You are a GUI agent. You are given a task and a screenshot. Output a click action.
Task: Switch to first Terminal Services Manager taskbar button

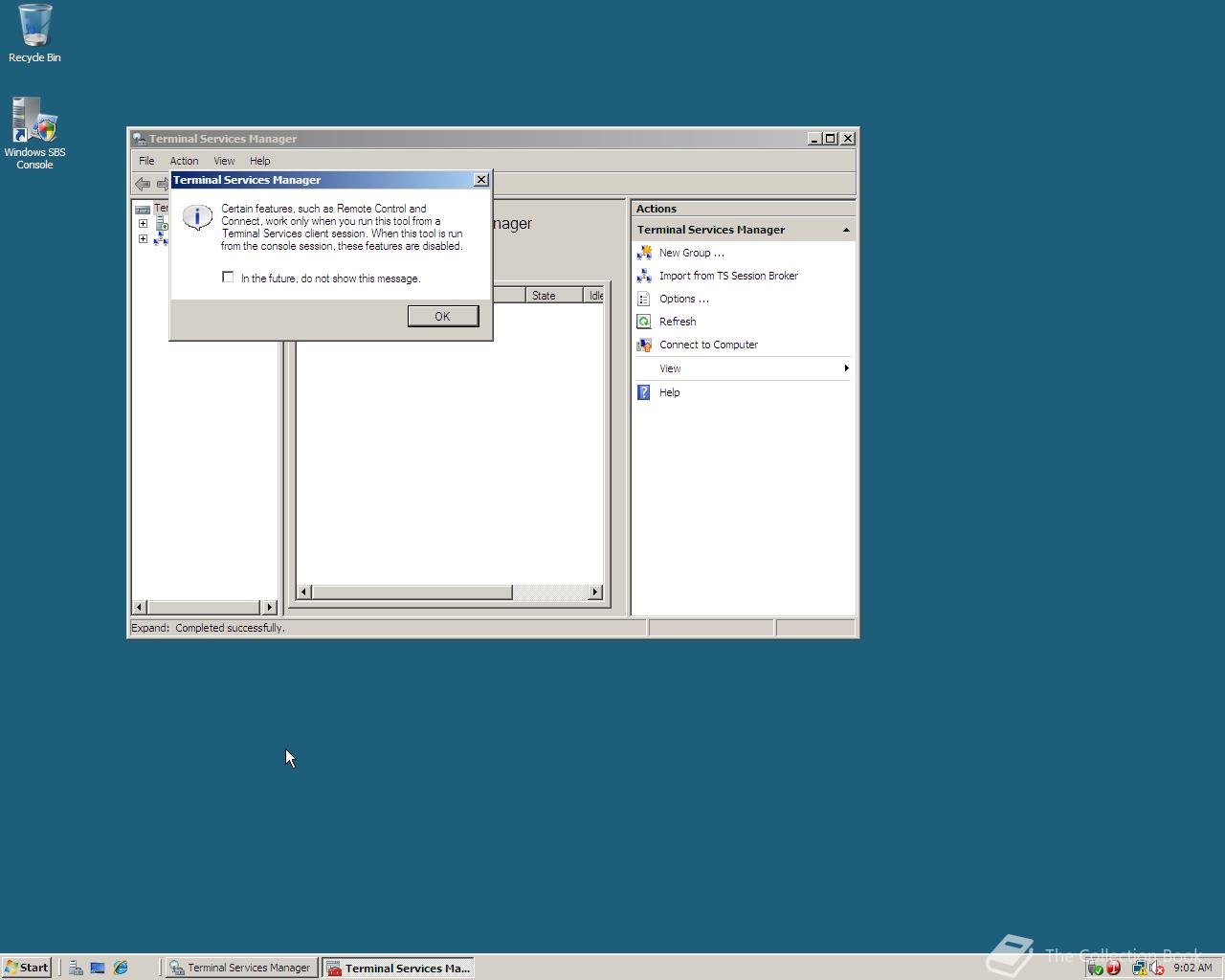pyautogui.click(x=240, y=968)
